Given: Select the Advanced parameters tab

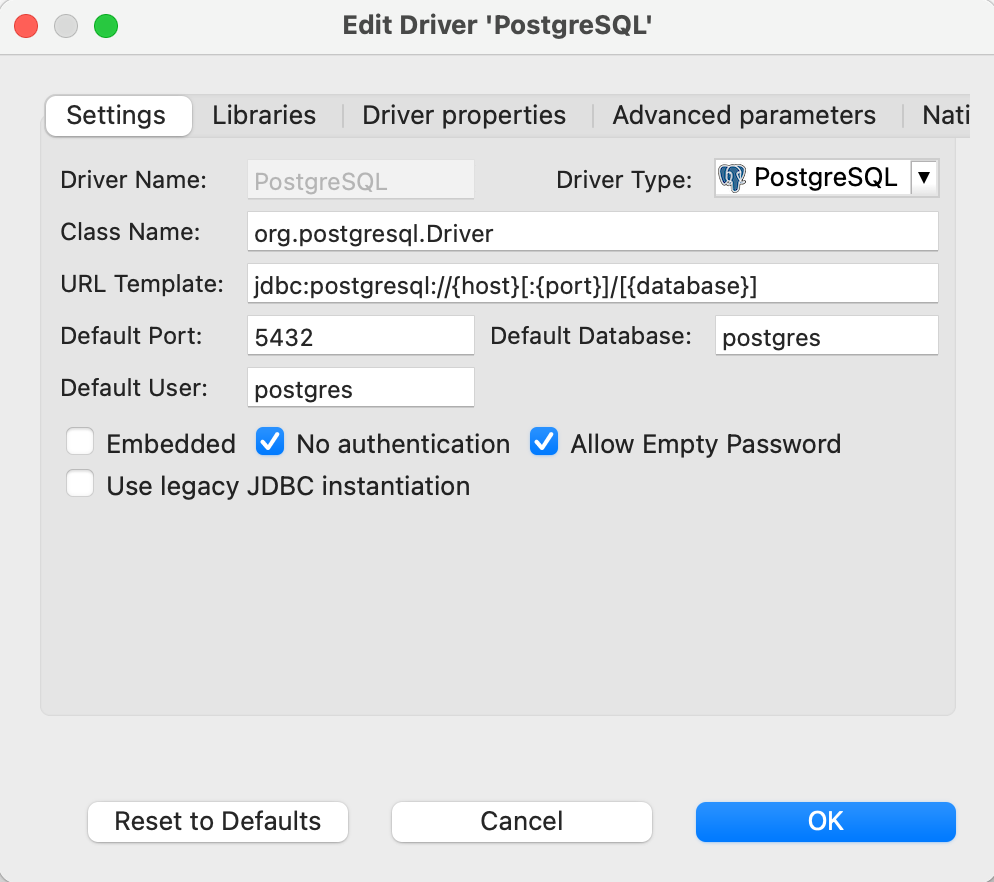Looking at the screenshot, I should 744,115.
